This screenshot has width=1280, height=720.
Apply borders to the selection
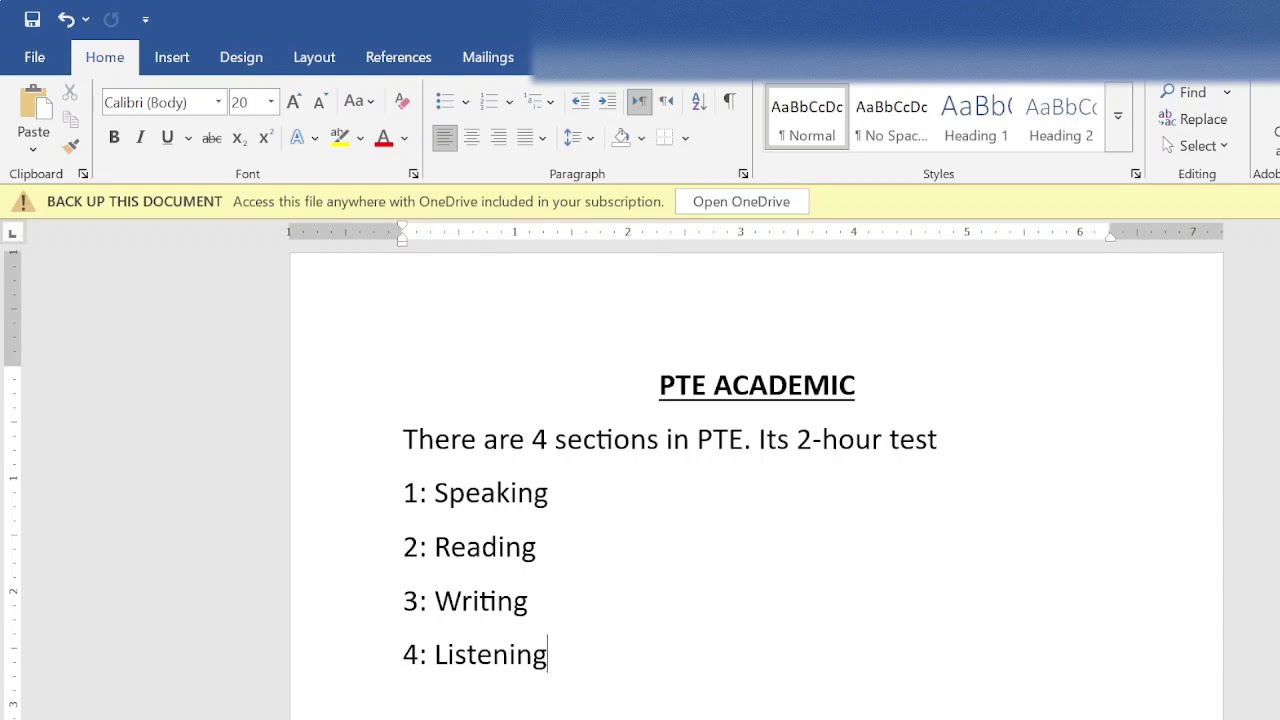tap(665, 138)
